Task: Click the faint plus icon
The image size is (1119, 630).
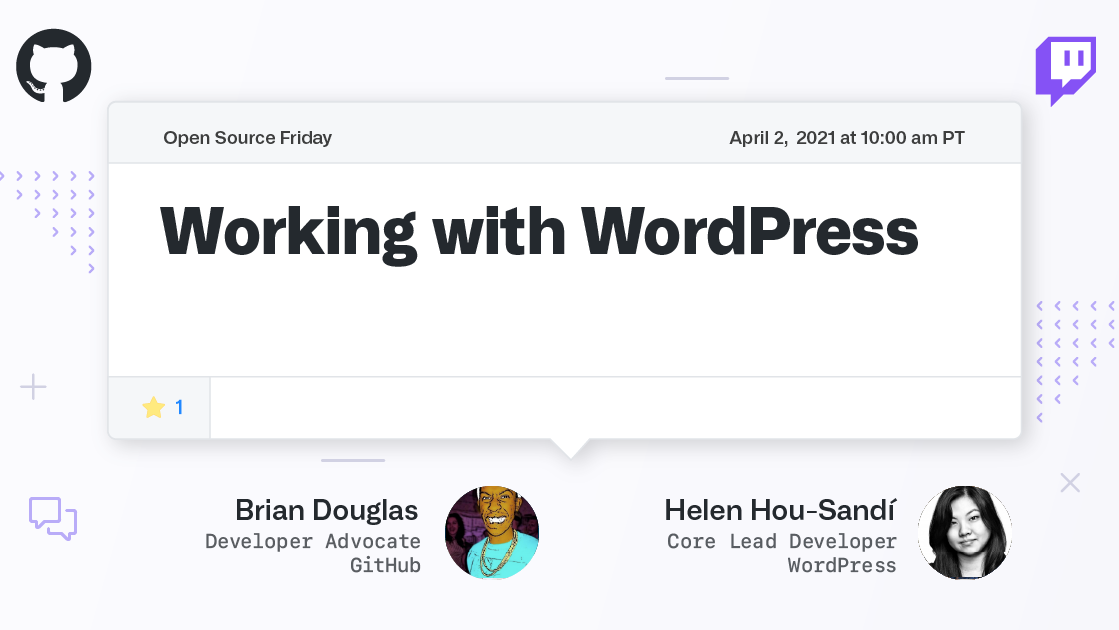Action: coord(34,387)
